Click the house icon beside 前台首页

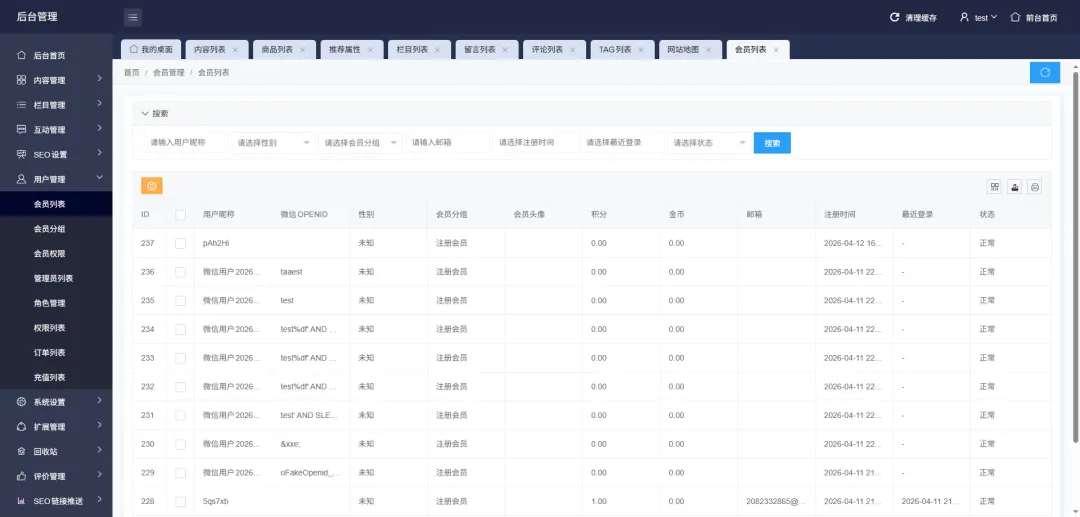1015,17
